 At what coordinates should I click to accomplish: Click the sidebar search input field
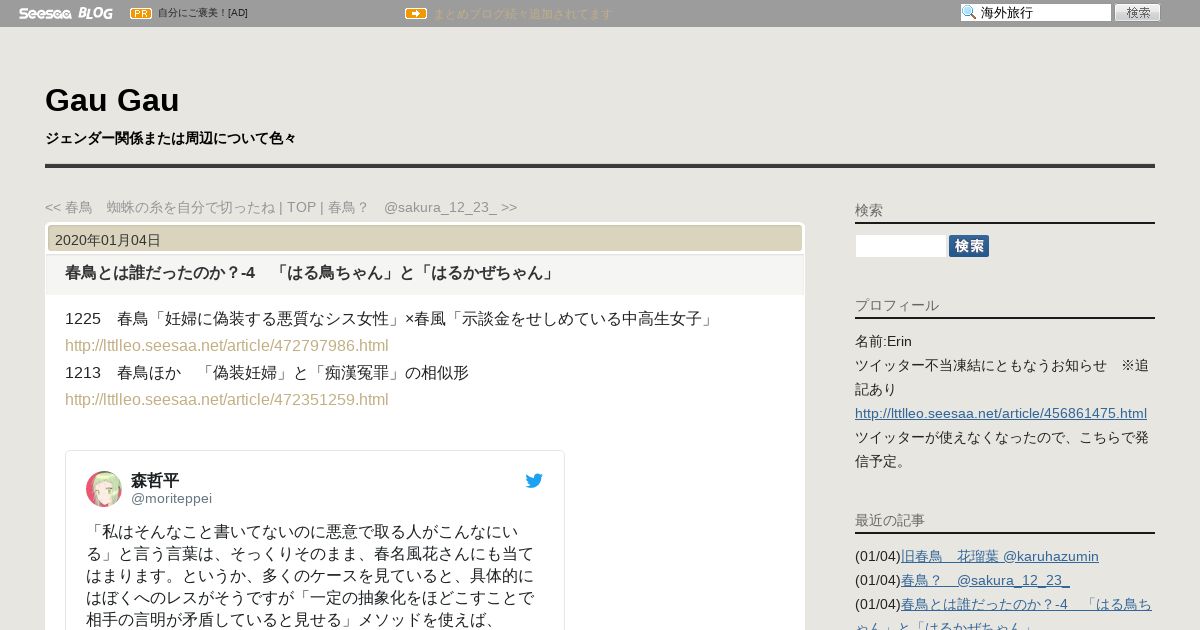[x=900, y=246]
